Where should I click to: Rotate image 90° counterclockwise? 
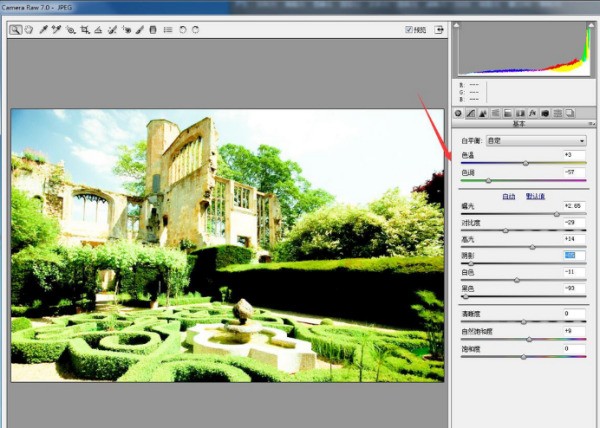point(181,30)
